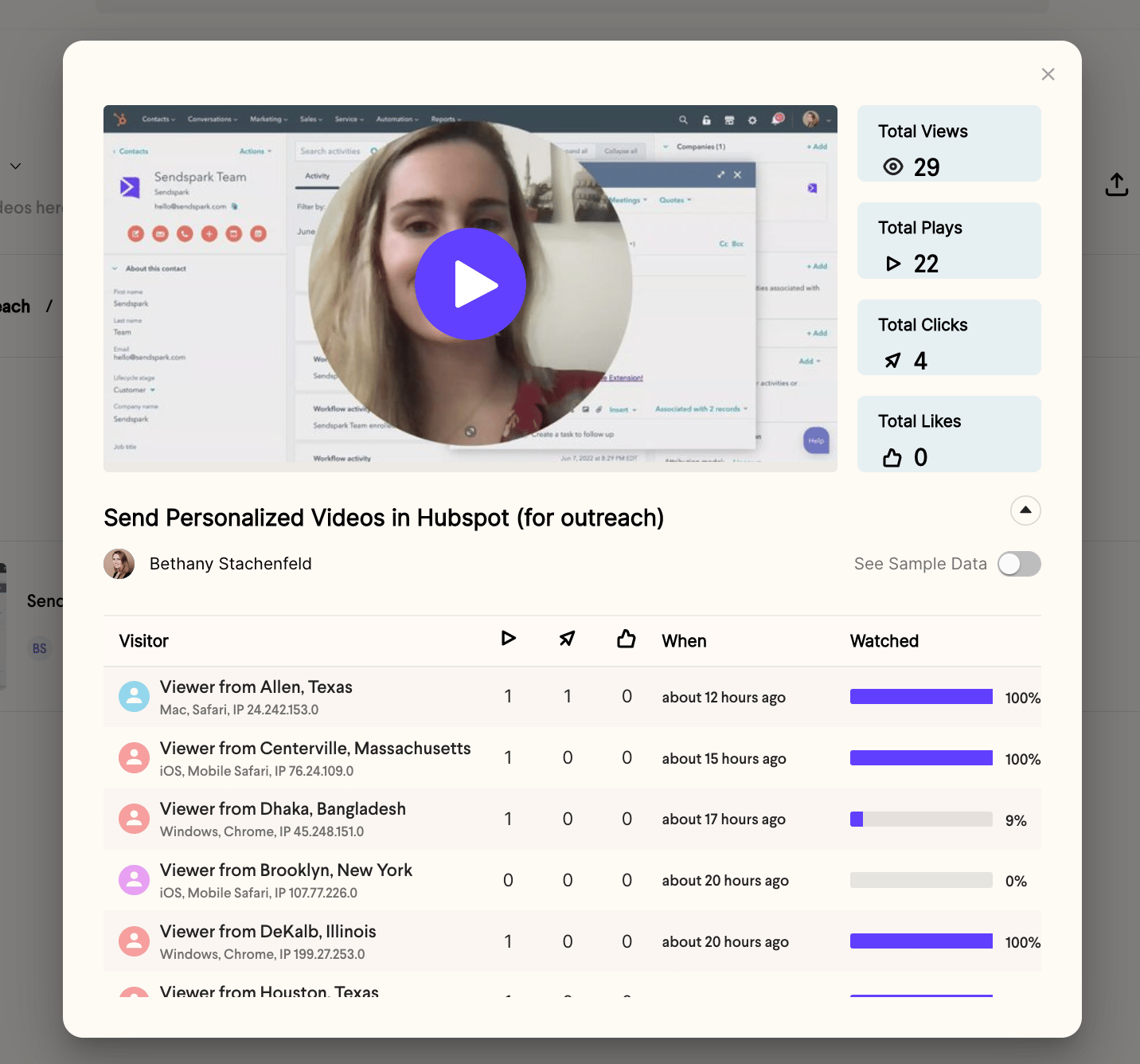Click the video title 'Send Personalized Videos in Hubspot'
This screenshot has height=1064, width=1140.
384,518
